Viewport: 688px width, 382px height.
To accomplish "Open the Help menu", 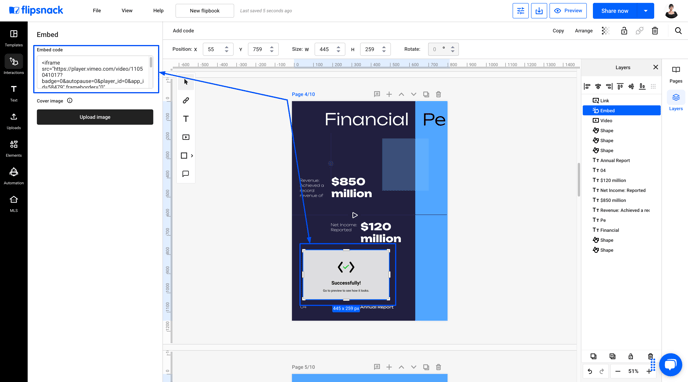I will 158,11.
